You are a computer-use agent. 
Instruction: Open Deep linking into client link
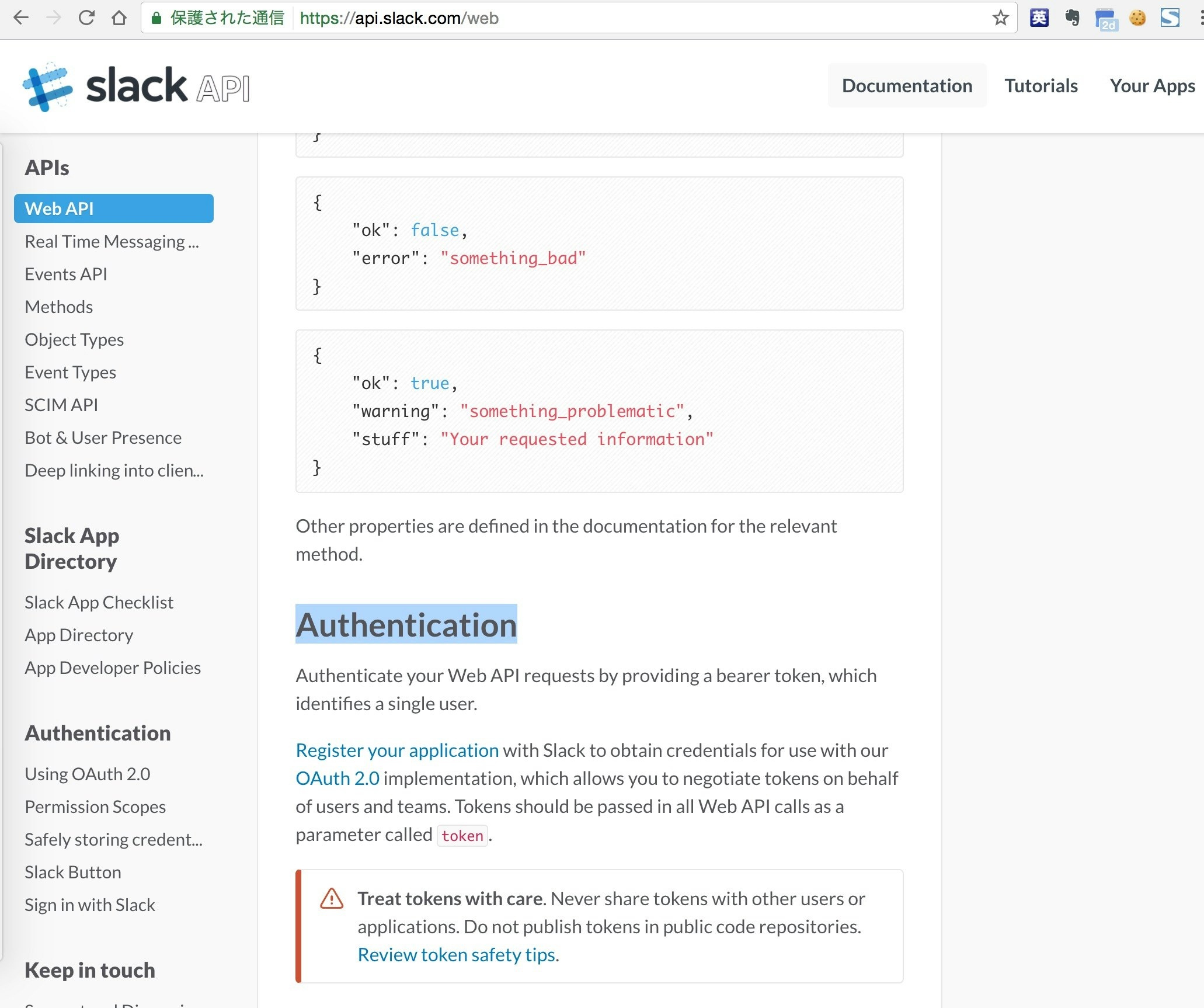point(114,470)
